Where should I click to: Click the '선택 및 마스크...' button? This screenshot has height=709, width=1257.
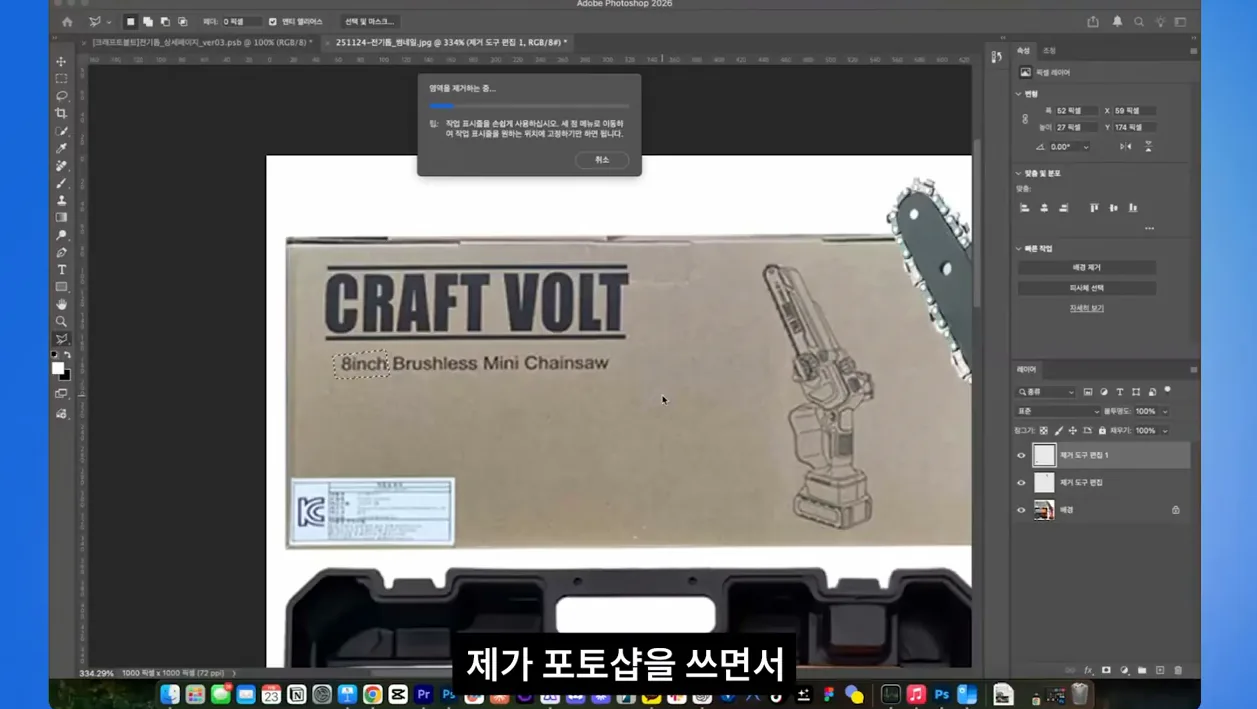click(x=369, y=21)
